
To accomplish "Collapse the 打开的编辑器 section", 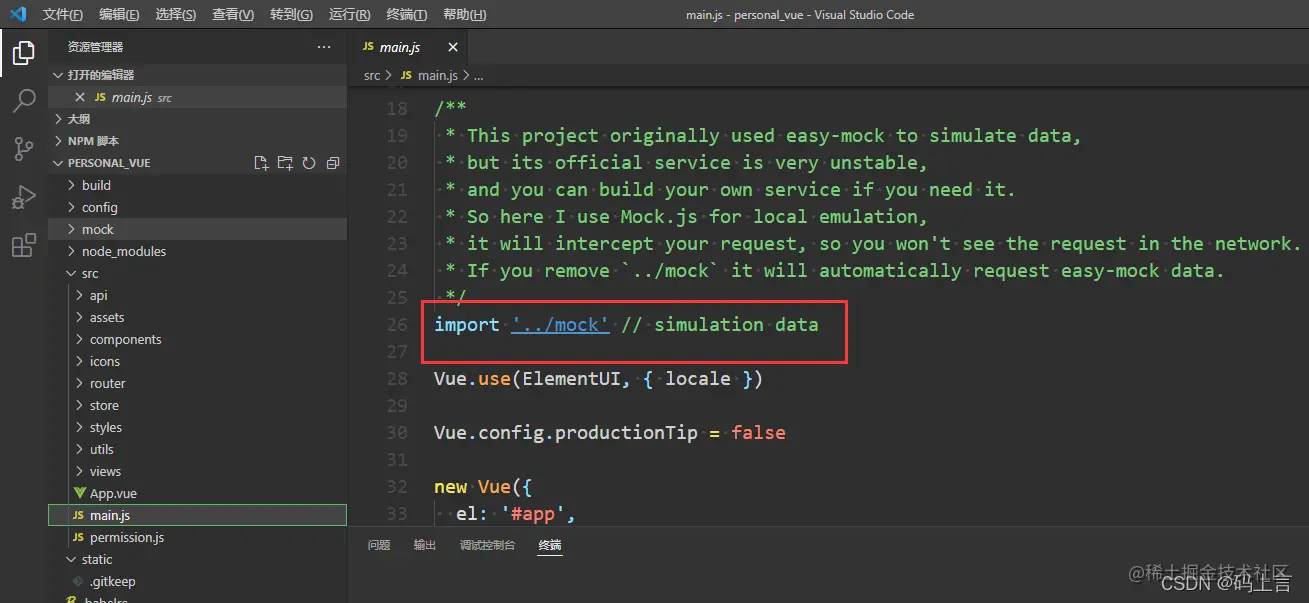I will pos(197,75).
